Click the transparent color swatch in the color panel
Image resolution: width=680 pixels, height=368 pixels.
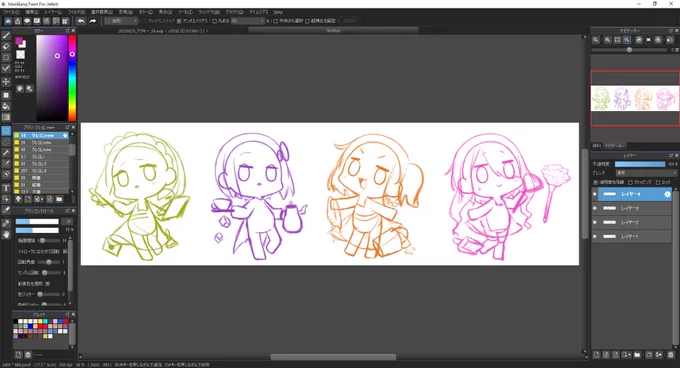point(20,55)
